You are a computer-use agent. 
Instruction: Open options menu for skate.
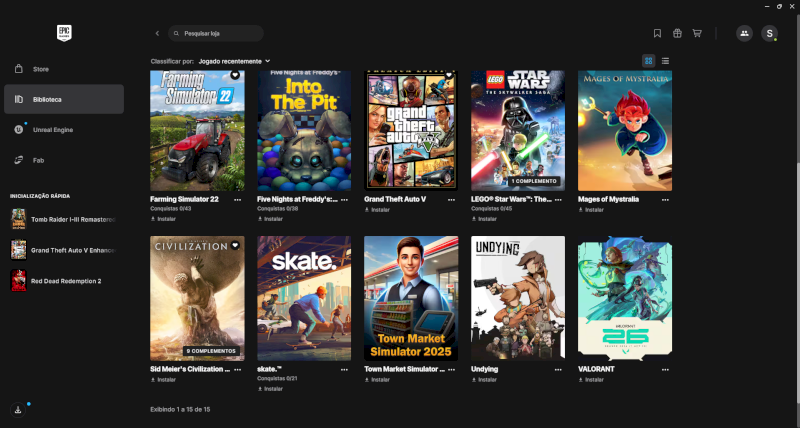tap(344, 369)
